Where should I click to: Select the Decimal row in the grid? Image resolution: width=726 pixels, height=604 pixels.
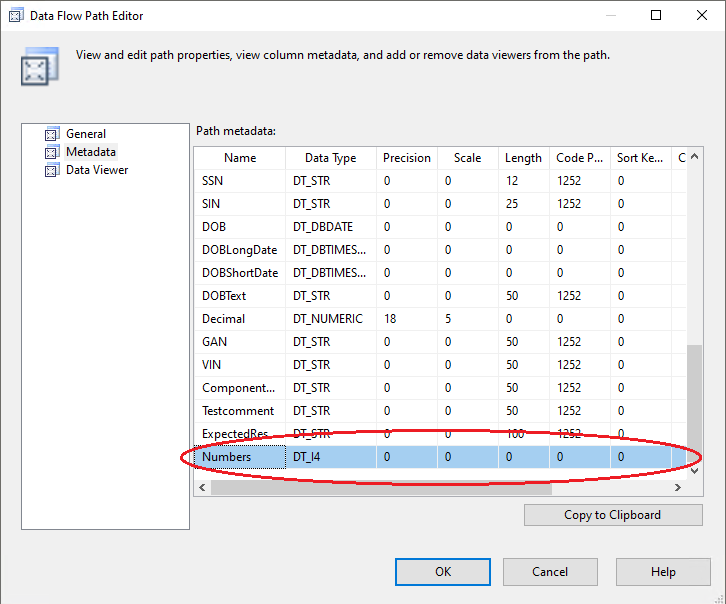click(223, 319)
